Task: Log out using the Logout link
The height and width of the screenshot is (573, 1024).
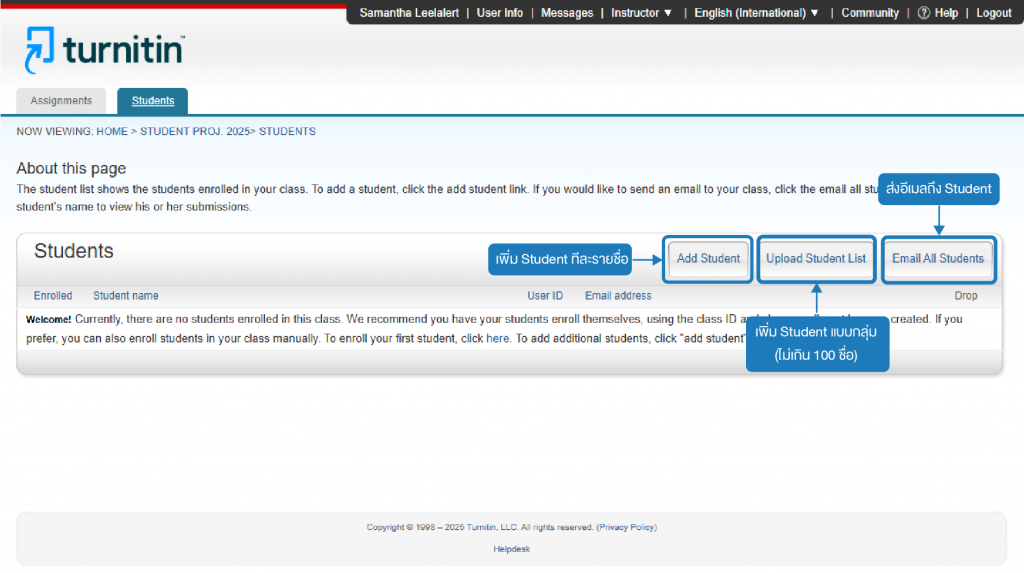Action: tap(993, 13)
